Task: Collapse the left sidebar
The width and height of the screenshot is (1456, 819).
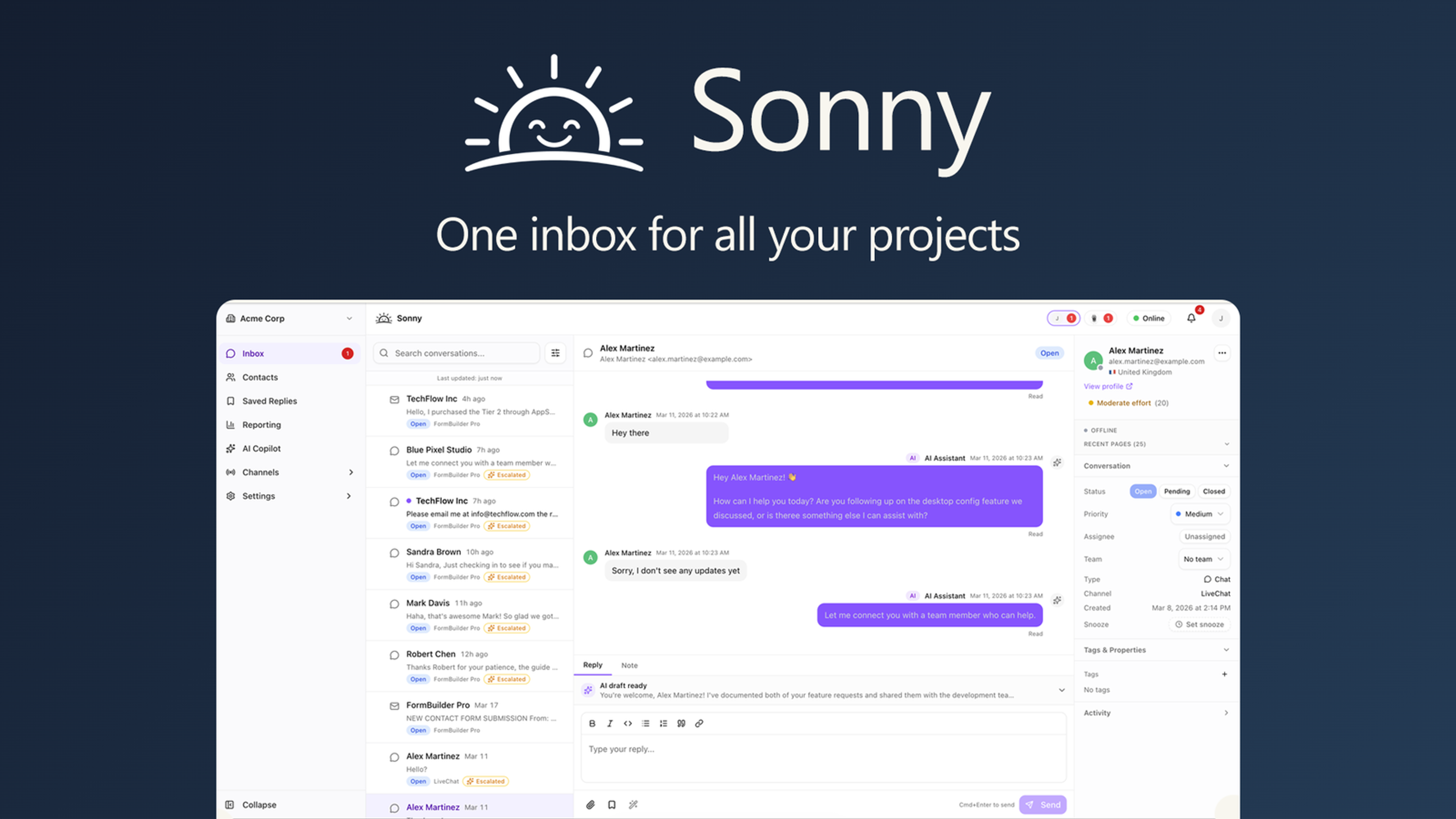Action: click(251, 805)
